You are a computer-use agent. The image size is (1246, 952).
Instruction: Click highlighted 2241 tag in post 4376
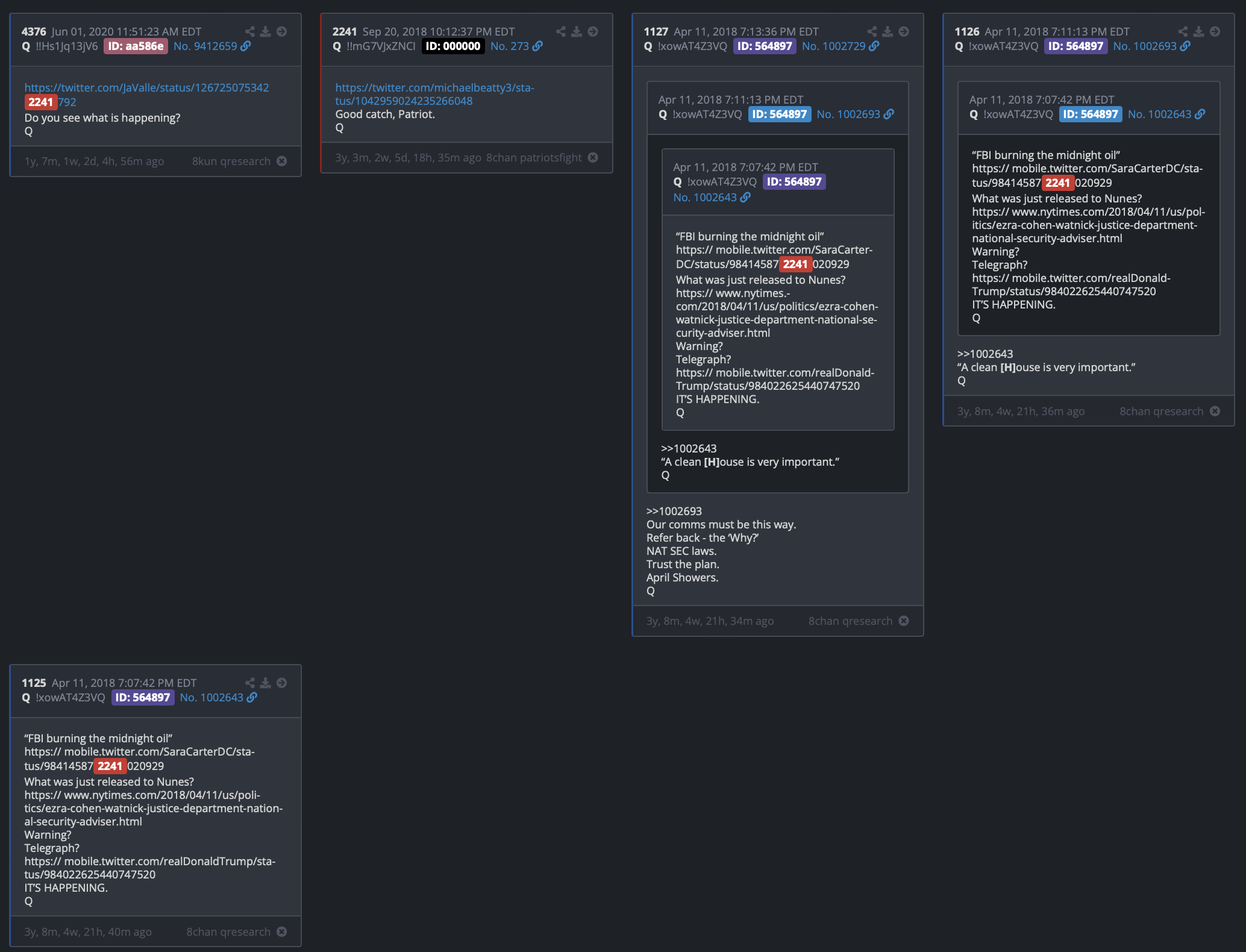point(41,102)
